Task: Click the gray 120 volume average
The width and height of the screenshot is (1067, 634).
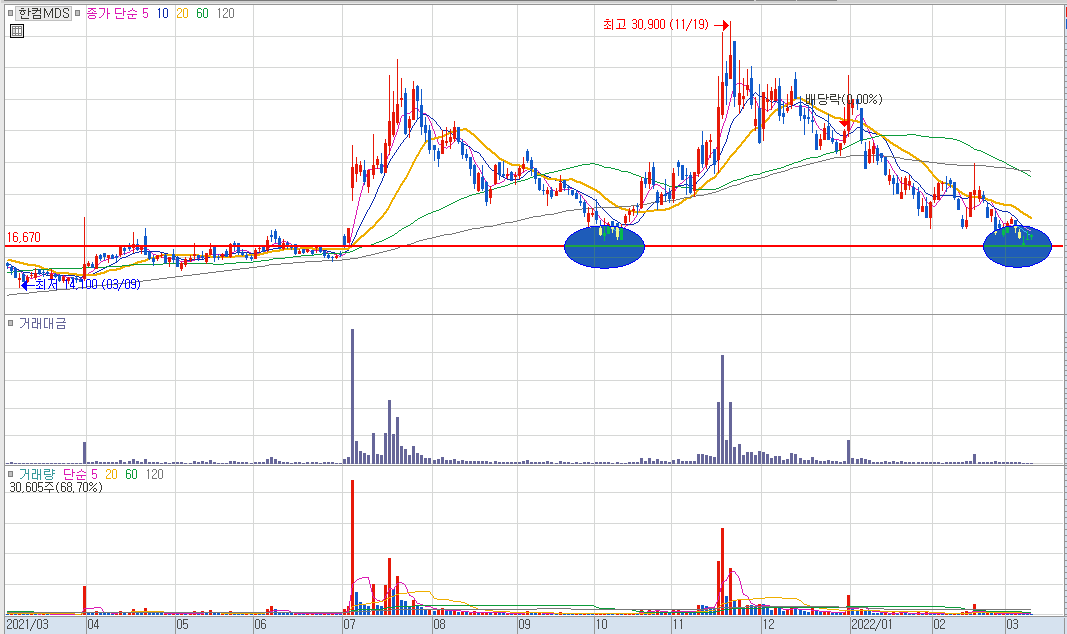Action: point(154,474)
